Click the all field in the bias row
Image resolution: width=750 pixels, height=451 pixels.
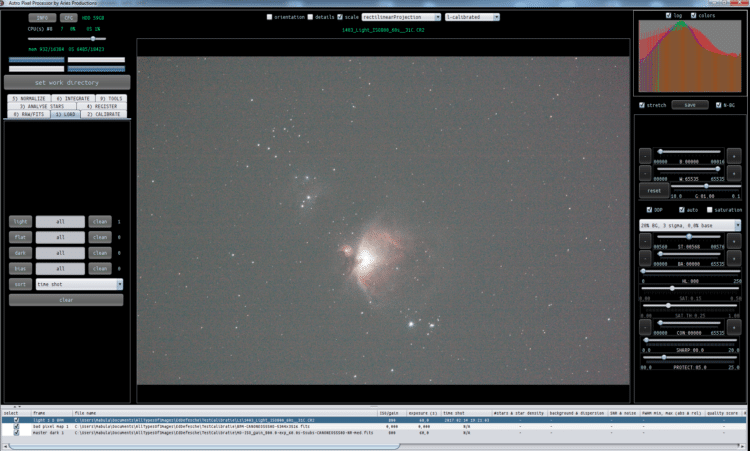(60, 268)
